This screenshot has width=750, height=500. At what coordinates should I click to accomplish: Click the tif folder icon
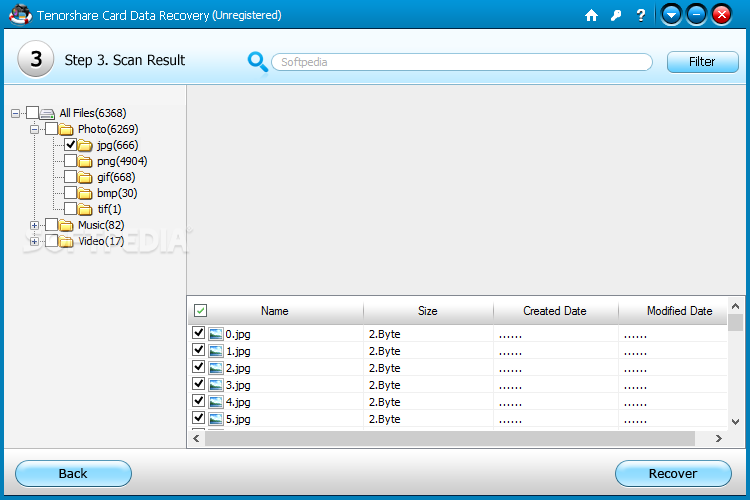click(x=85, y=210)
